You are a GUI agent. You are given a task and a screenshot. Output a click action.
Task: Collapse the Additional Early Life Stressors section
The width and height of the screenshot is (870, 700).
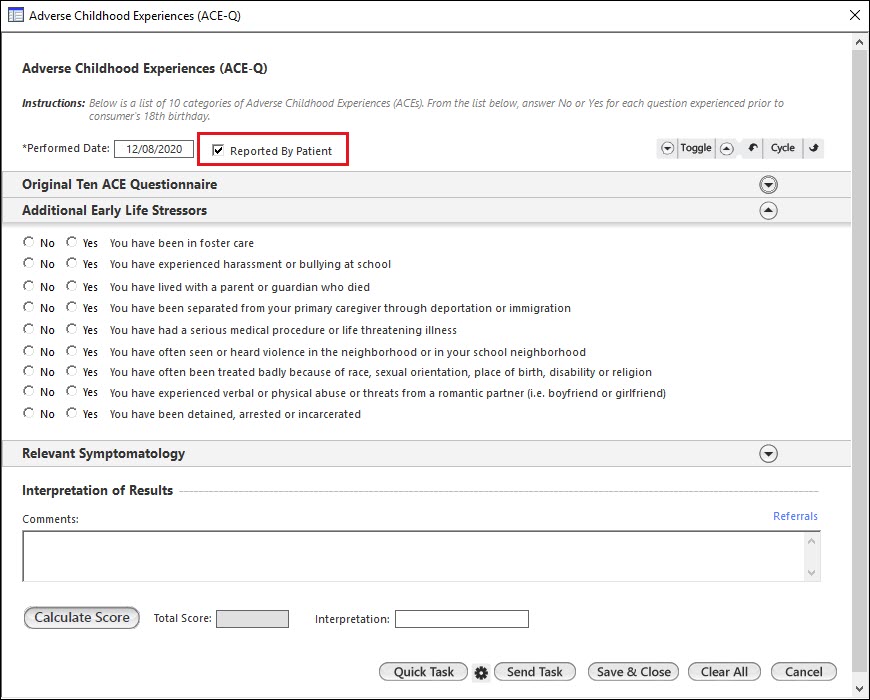768,211
